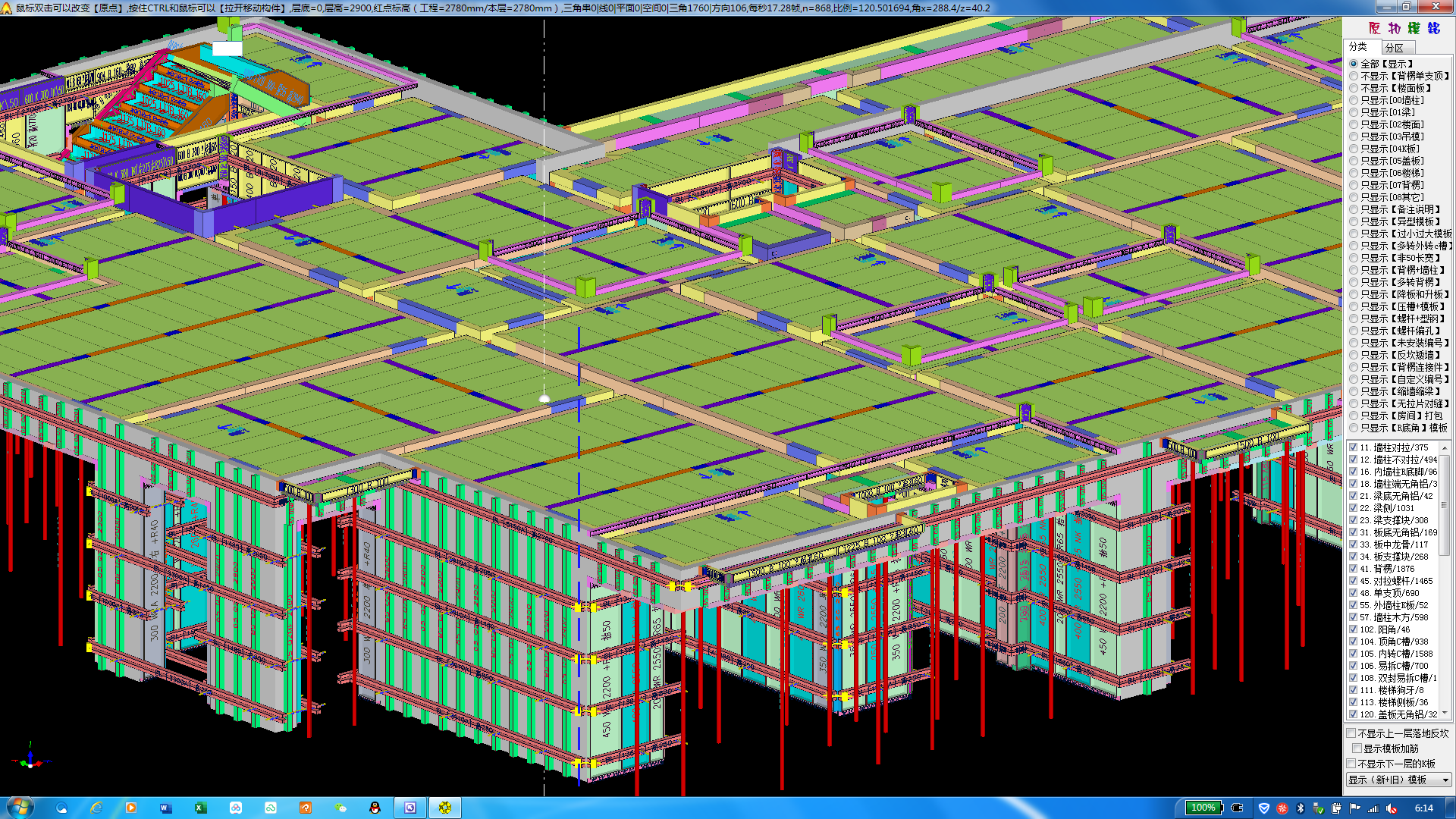Open the WeChat taskbar icon
Screen dimensions: 1456x819
(340, 808)
